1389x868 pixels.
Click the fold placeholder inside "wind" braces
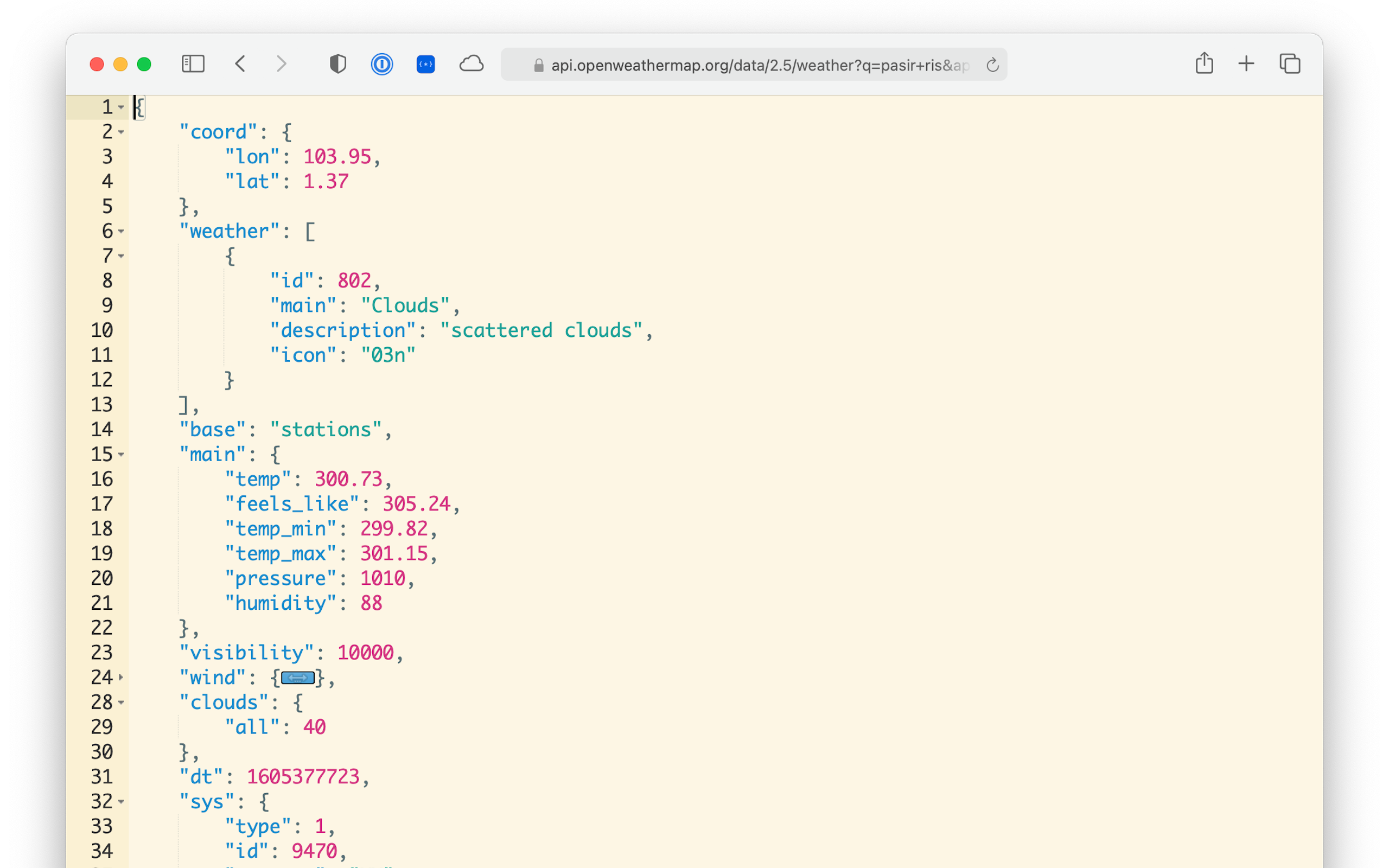pyautogui.click(x=298, y=678)
